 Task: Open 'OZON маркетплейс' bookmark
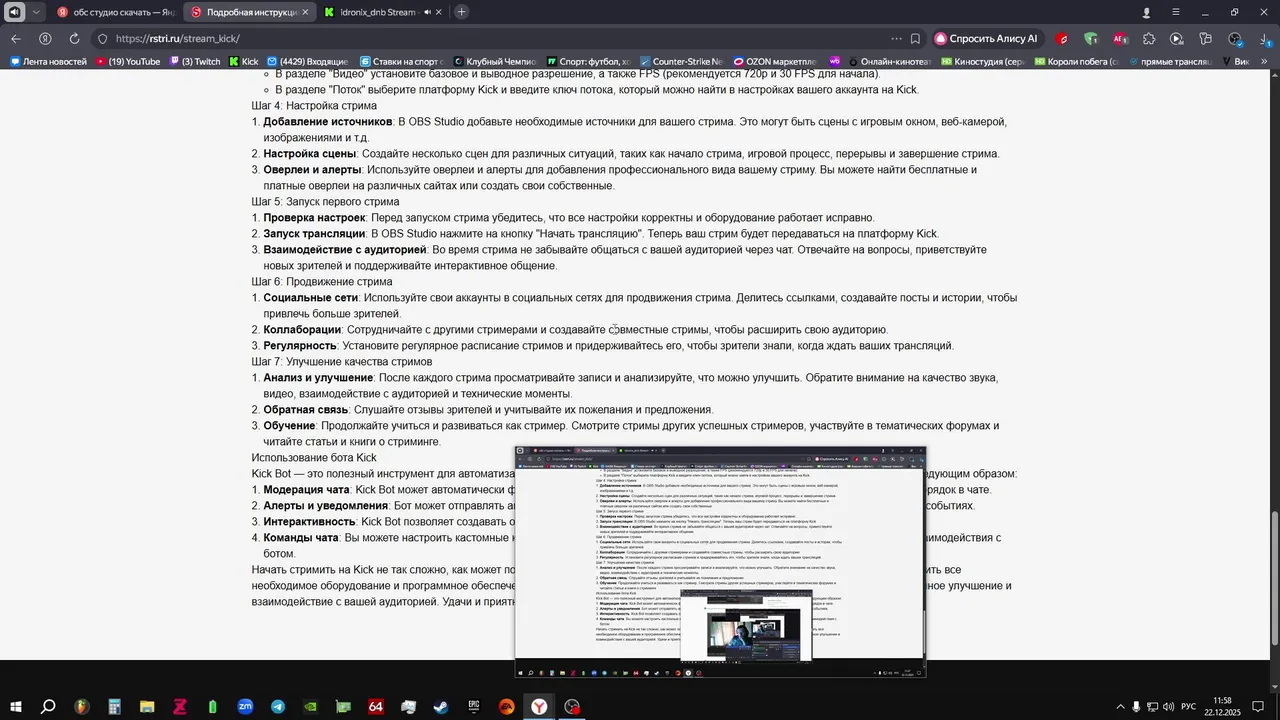tap(775, 62)
